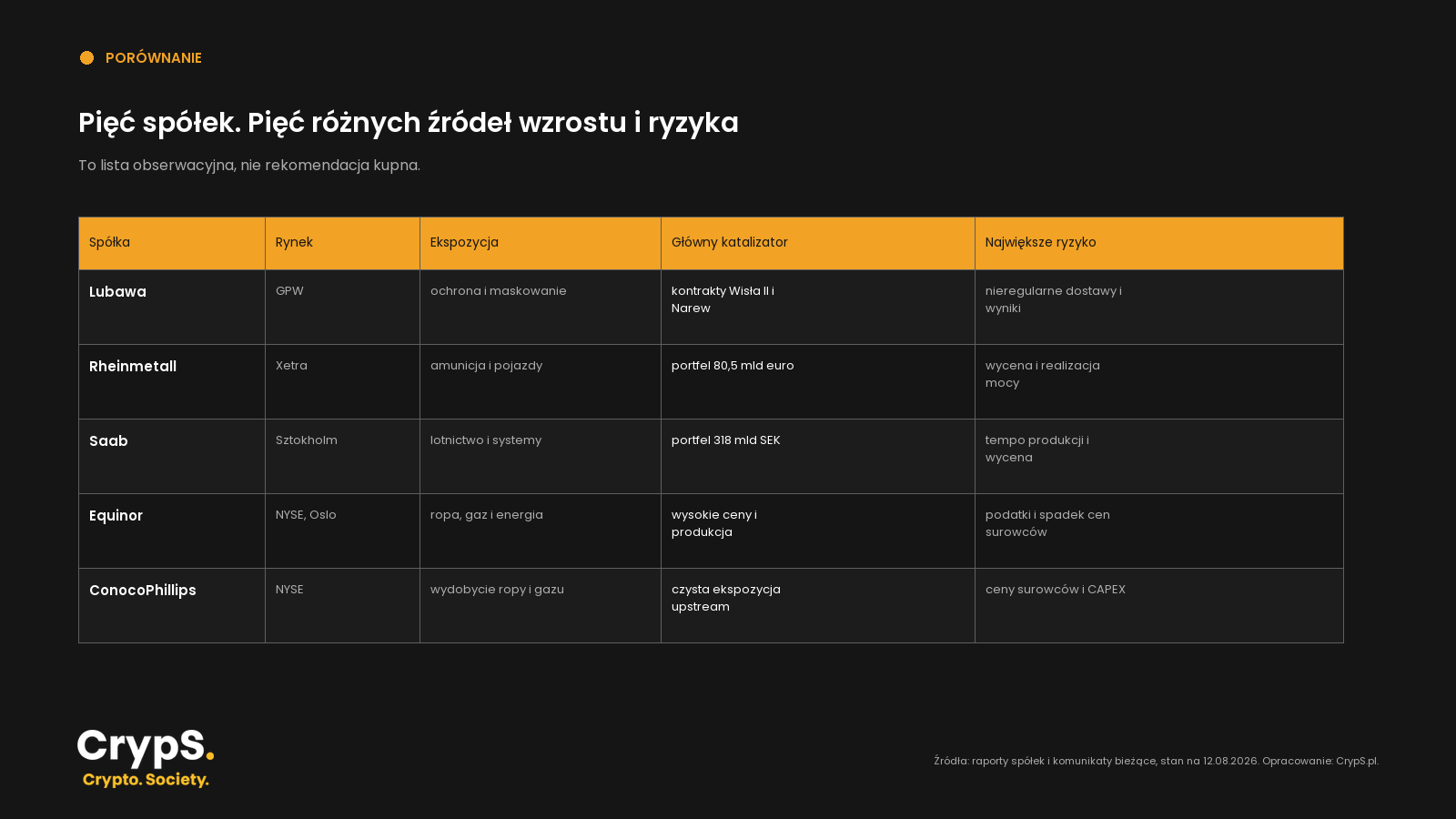Viewport: 1456px width, 819px height.
Task: Click the Rynek column header
Action: [x=343, y=243]
